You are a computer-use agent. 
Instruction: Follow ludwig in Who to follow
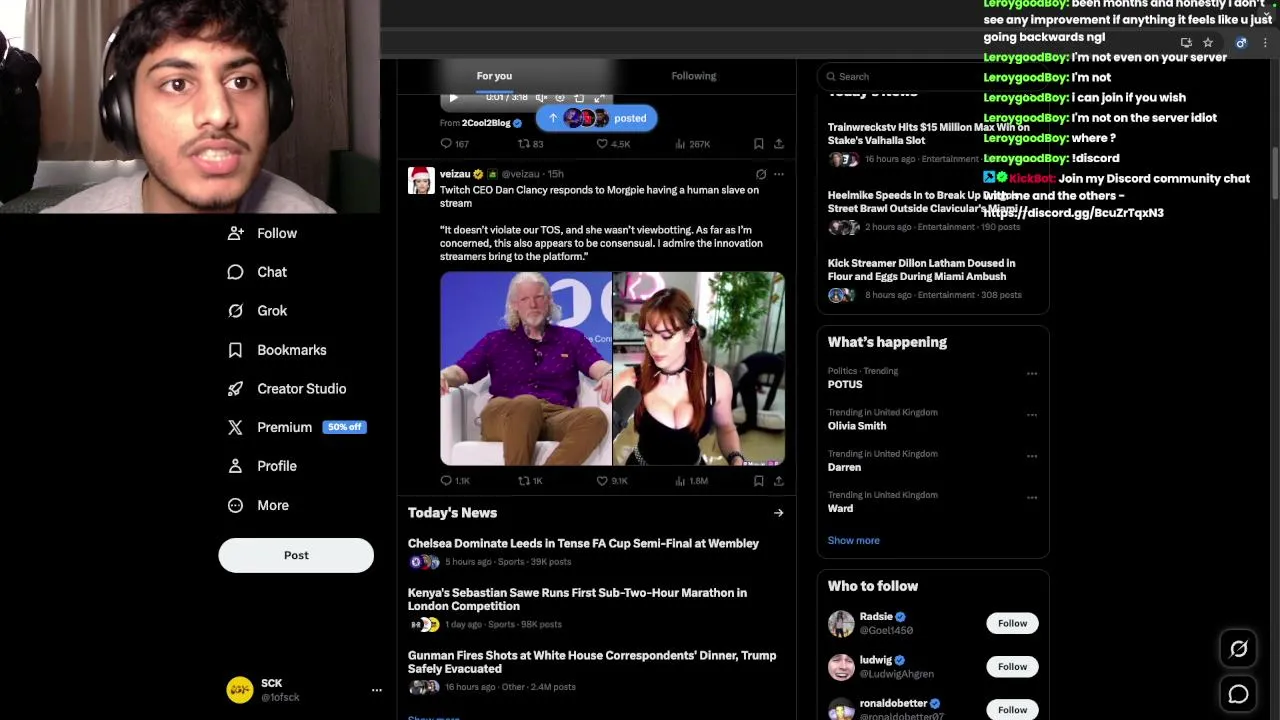click(x=1012, y=666)
